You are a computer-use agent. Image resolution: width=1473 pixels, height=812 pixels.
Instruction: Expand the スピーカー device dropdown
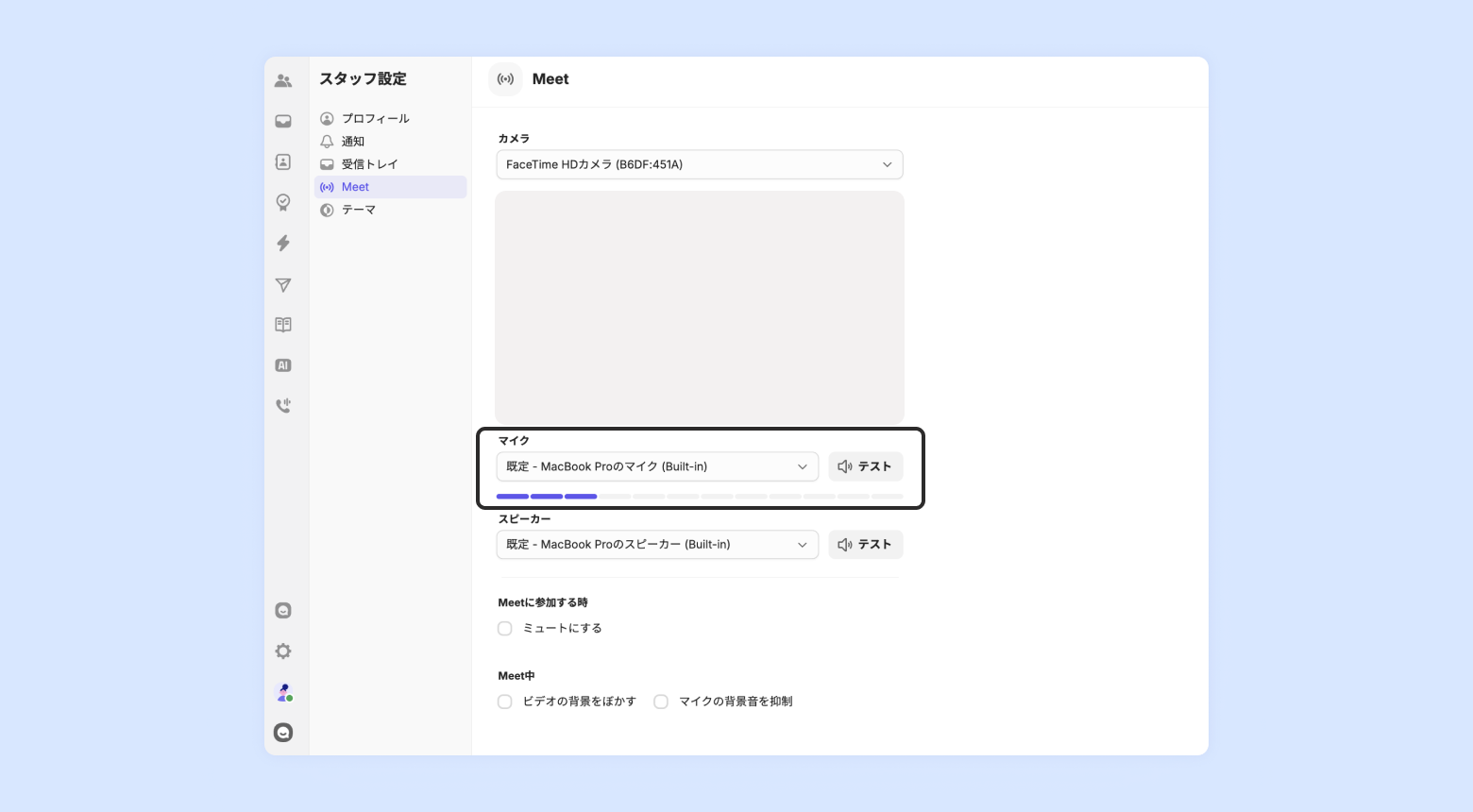[x=657, y=545]
